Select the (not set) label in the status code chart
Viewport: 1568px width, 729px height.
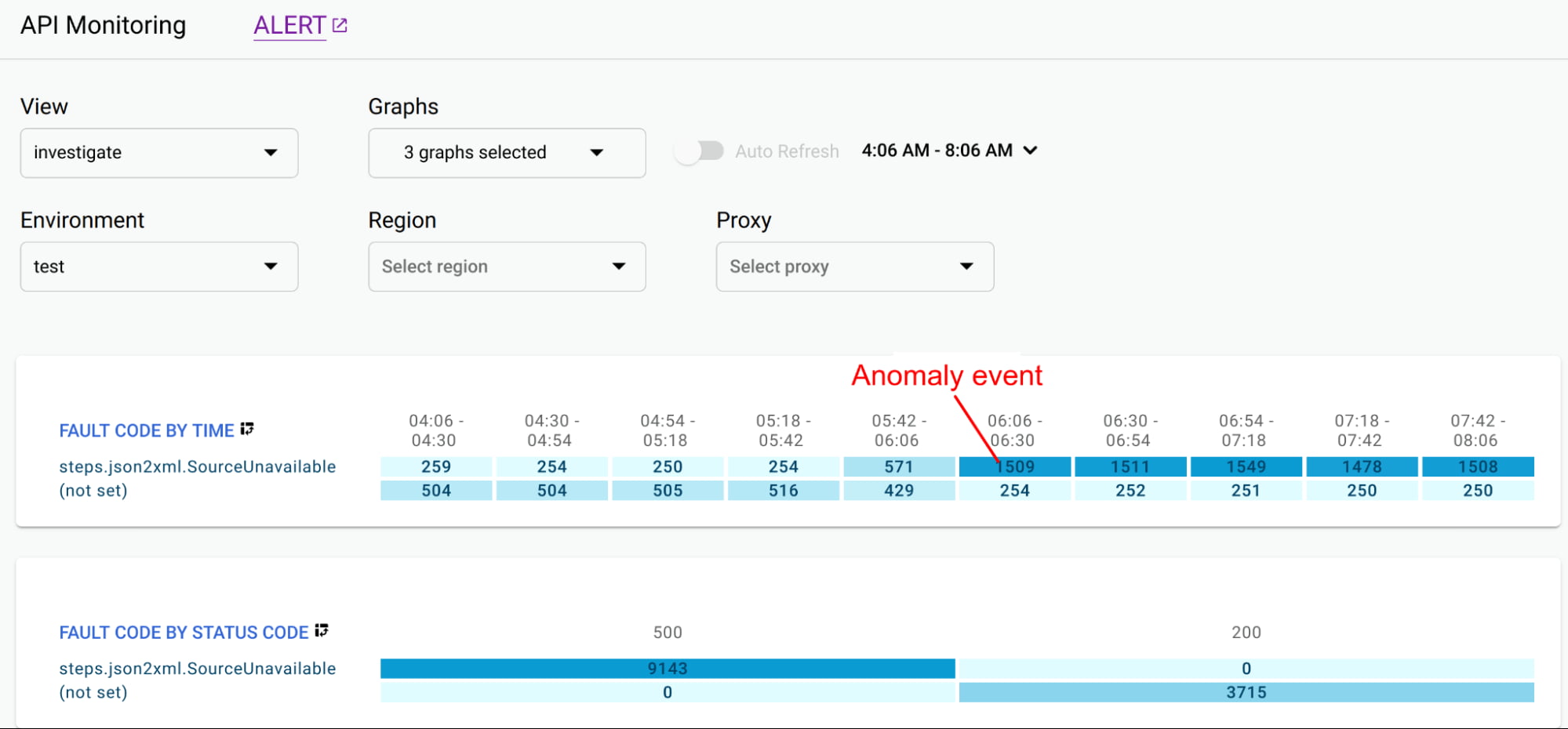pos(93,692)
